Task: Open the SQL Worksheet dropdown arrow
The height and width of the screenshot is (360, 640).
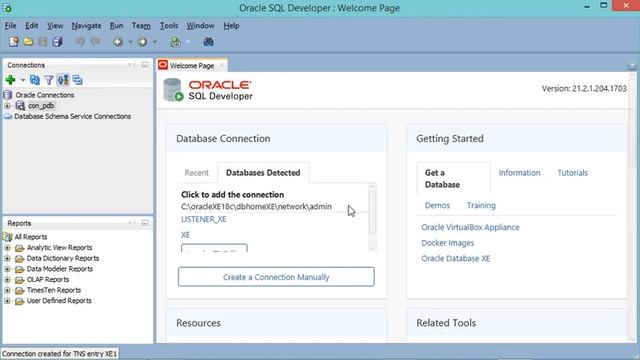Action: point(188,42)
